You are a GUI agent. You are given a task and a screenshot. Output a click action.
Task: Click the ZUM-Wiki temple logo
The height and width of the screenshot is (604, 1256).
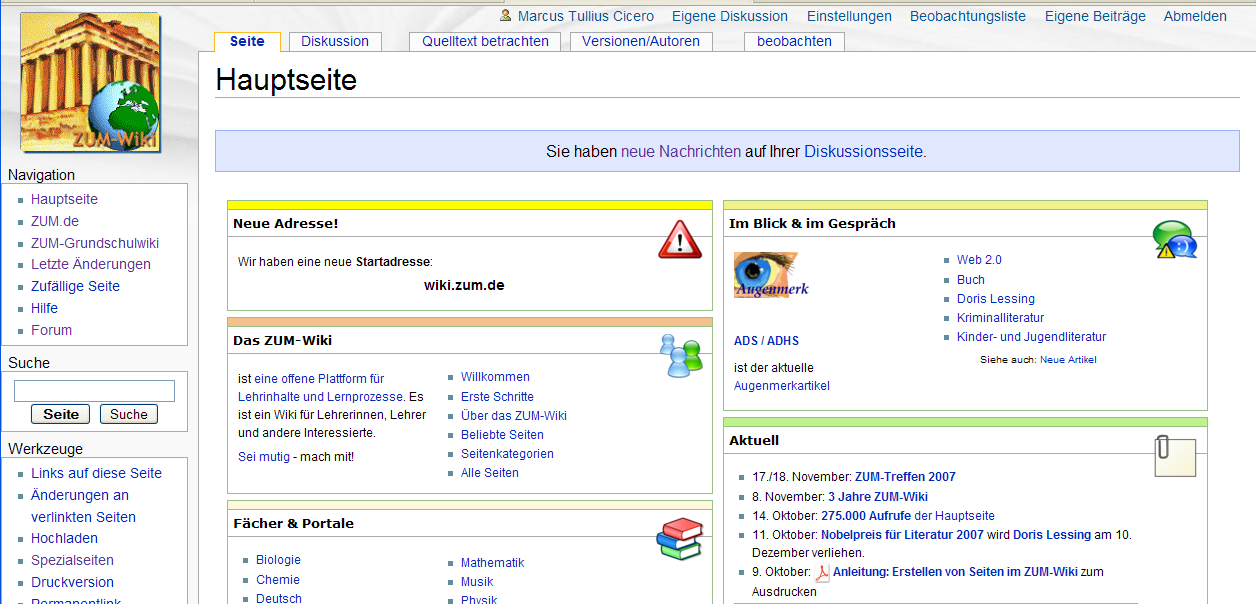(90, 83)
